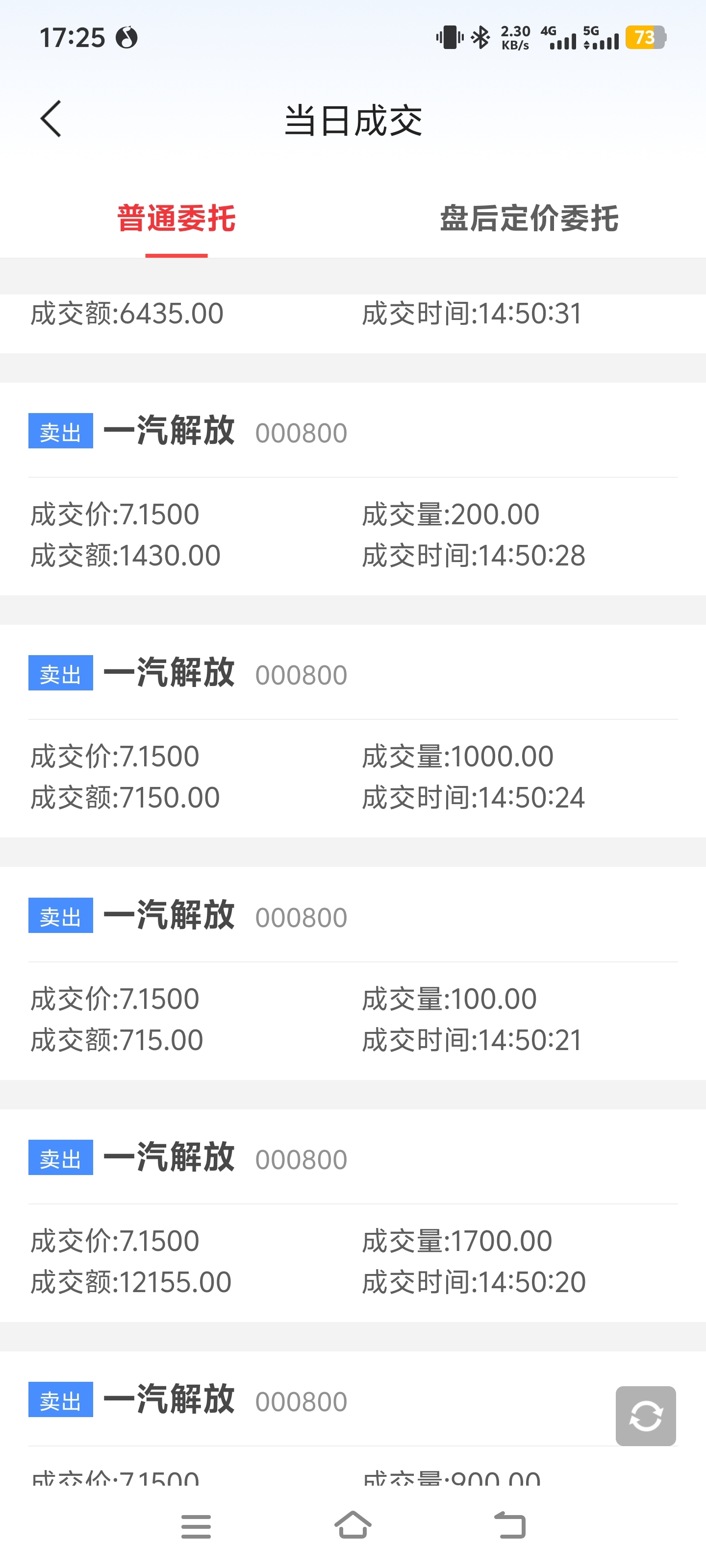Open 一汽解放 trade at 14:50:21
Image resolution: width=706 pixels, height=1568 pixels.
[353, 974]
